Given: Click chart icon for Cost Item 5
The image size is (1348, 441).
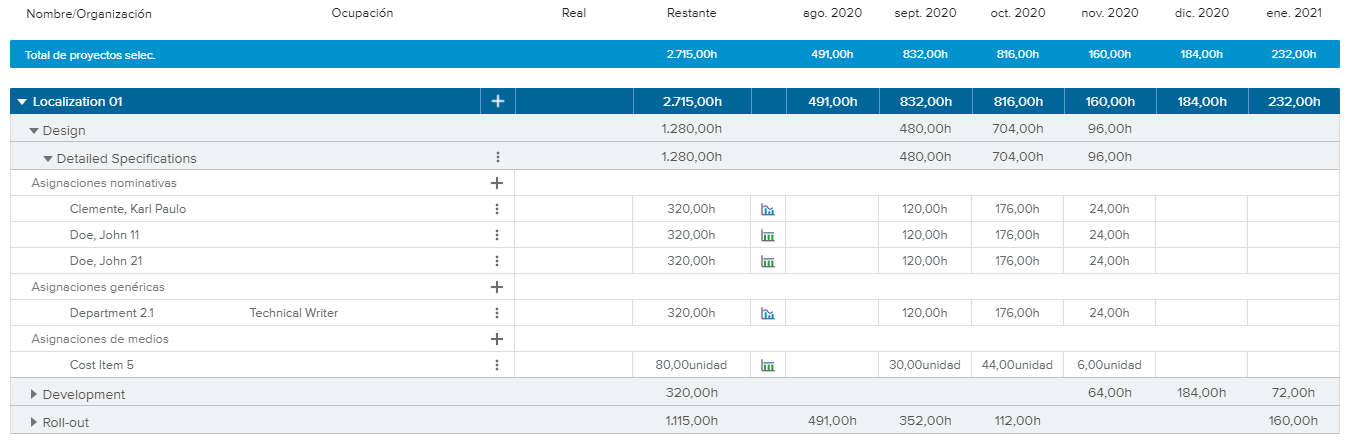Looking at the screenshot, I should click(x=768, y=365).
